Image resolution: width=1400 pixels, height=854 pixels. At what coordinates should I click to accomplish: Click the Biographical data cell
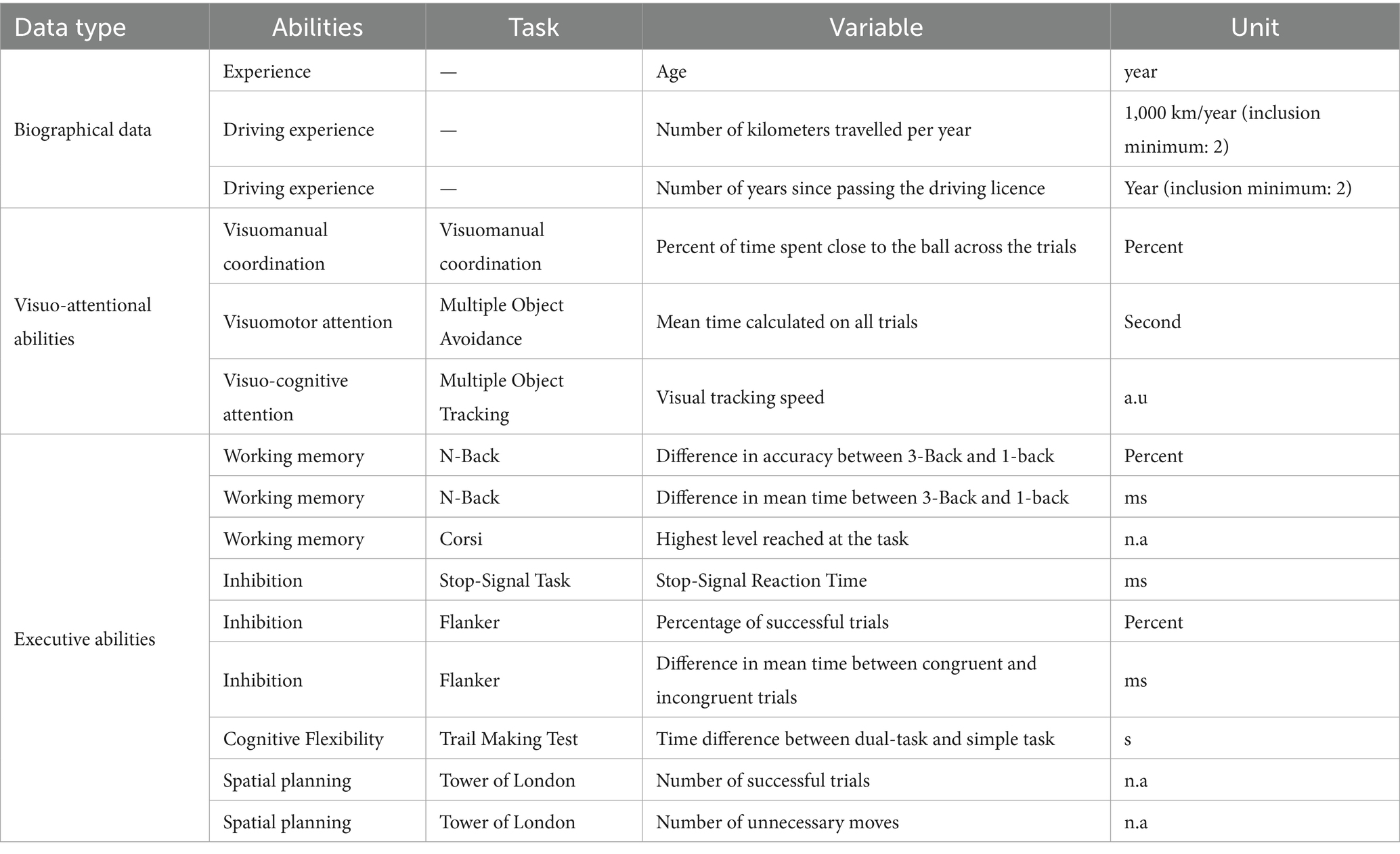[83, 130]
